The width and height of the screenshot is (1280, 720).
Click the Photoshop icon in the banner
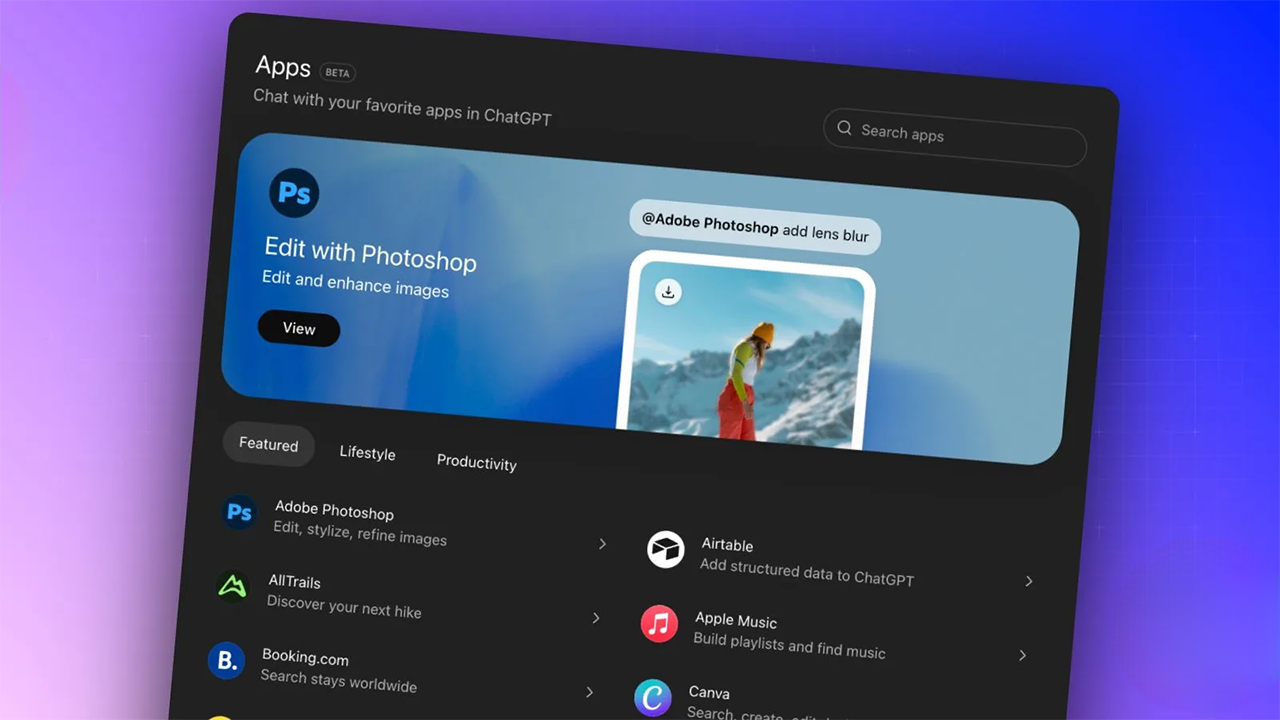(x=294, y=192)
